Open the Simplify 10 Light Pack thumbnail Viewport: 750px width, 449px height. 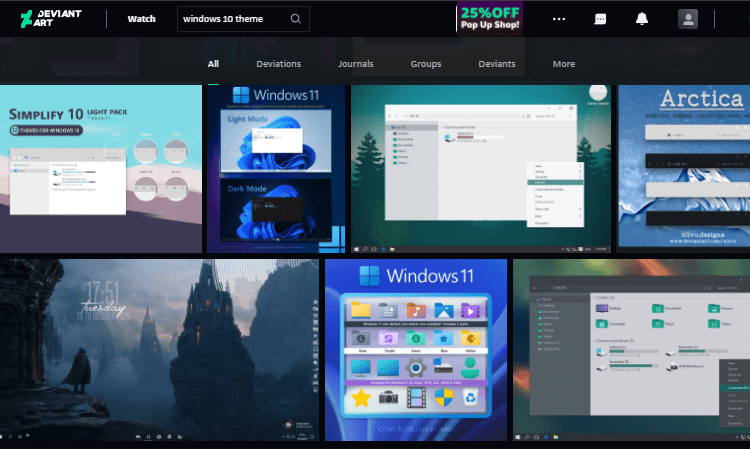coord(101,169)
